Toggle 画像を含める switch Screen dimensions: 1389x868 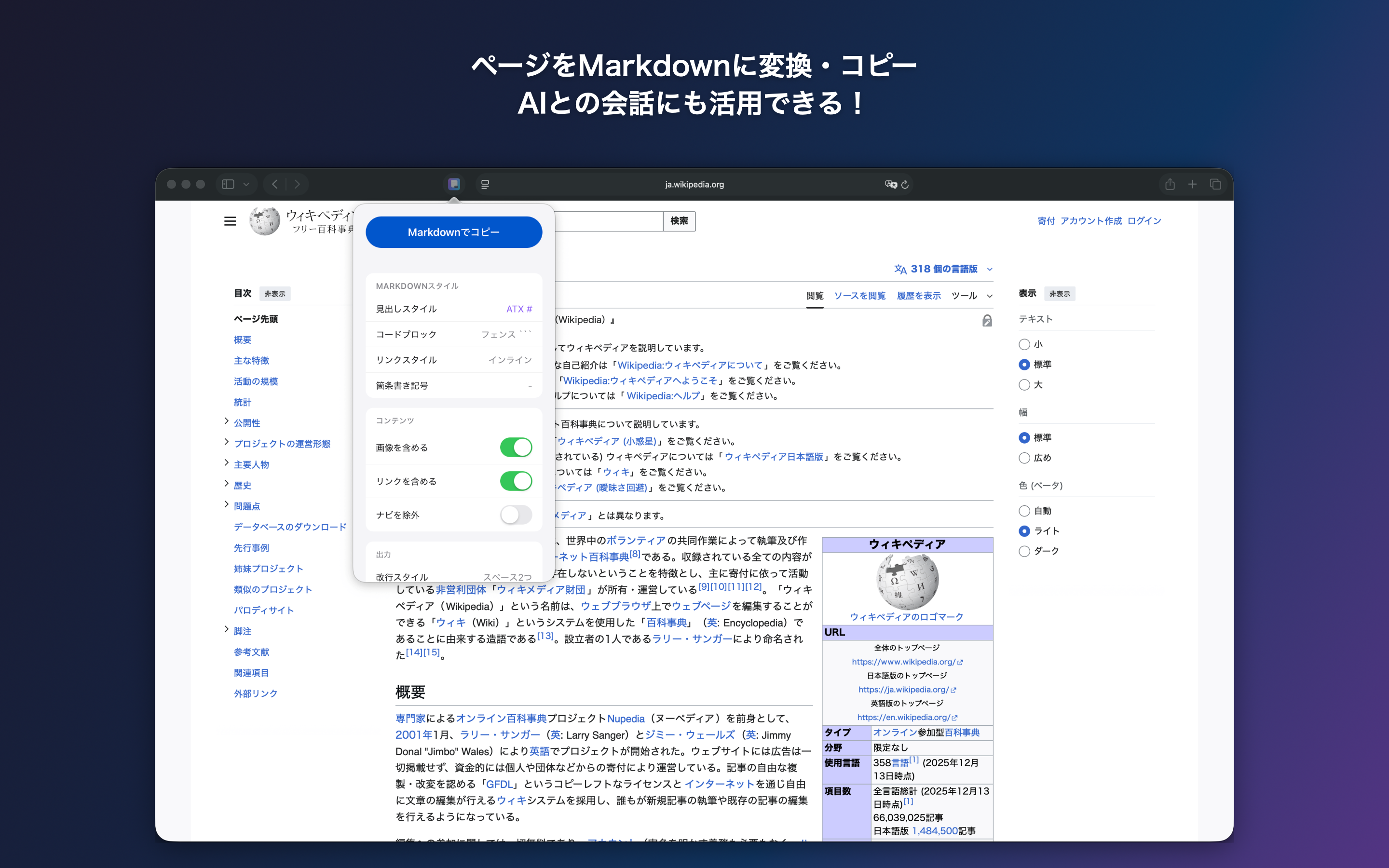pos(516,447)
